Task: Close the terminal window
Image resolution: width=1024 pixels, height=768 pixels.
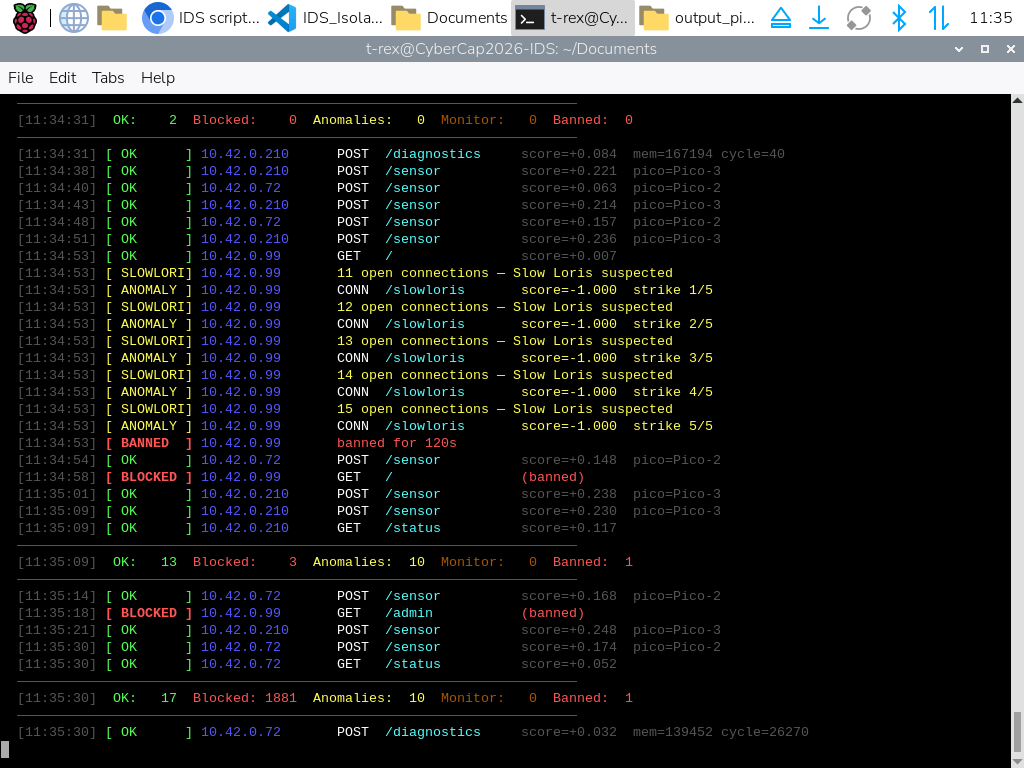Action: 1010,49
